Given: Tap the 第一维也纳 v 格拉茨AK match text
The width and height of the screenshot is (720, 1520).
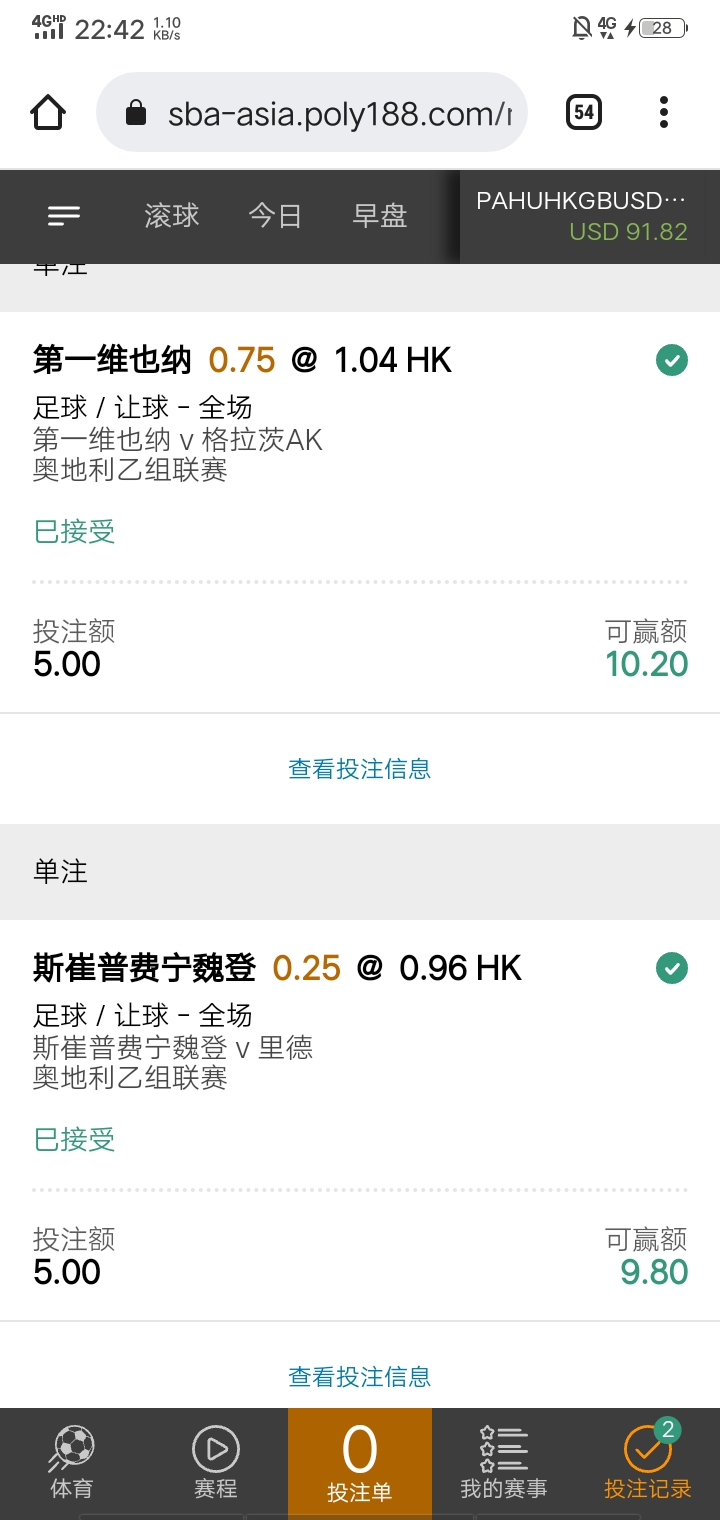Looking at the screenshot, I should click(x=178, y=439).
